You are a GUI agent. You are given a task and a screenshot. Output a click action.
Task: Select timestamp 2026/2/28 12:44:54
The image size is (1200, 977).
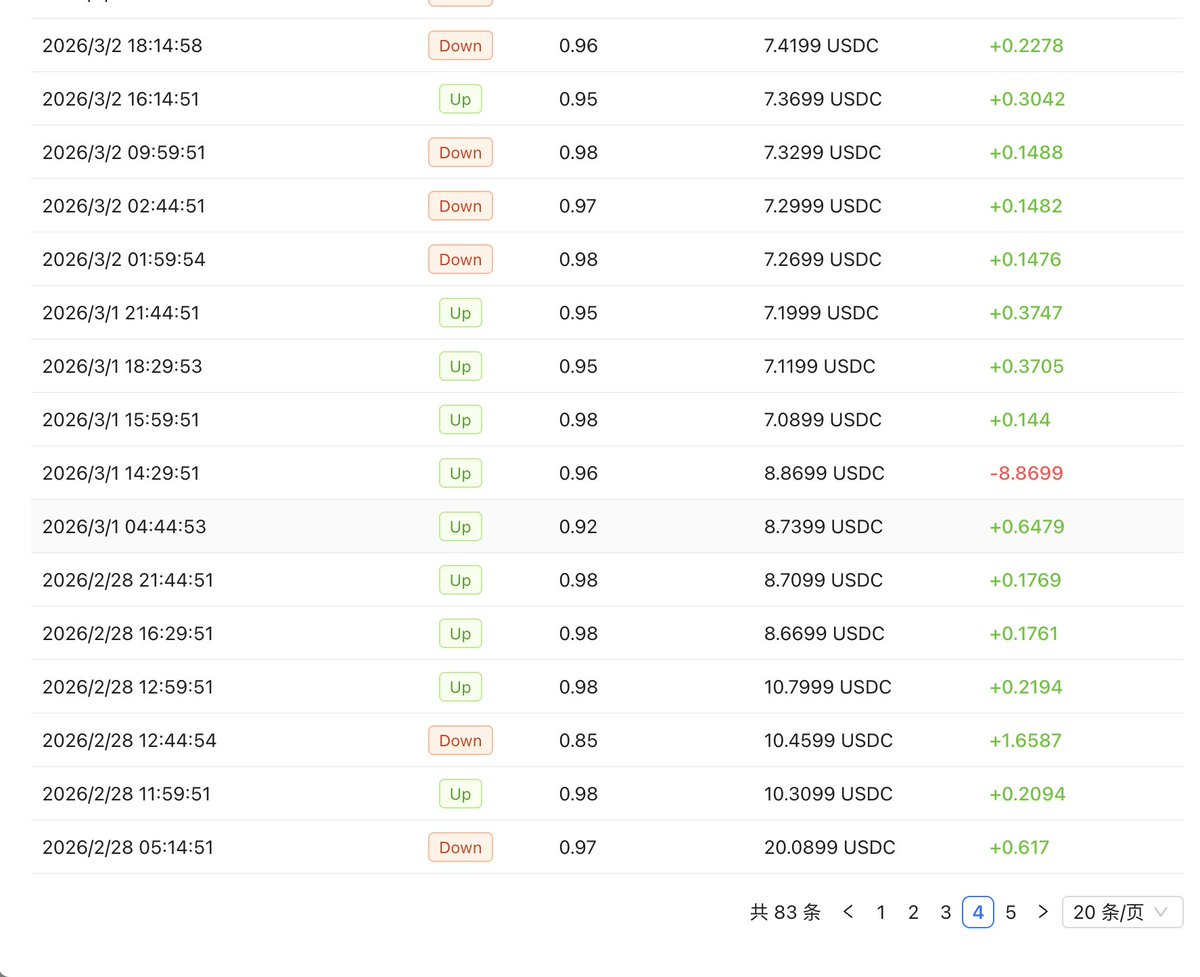tap(129, 740)
